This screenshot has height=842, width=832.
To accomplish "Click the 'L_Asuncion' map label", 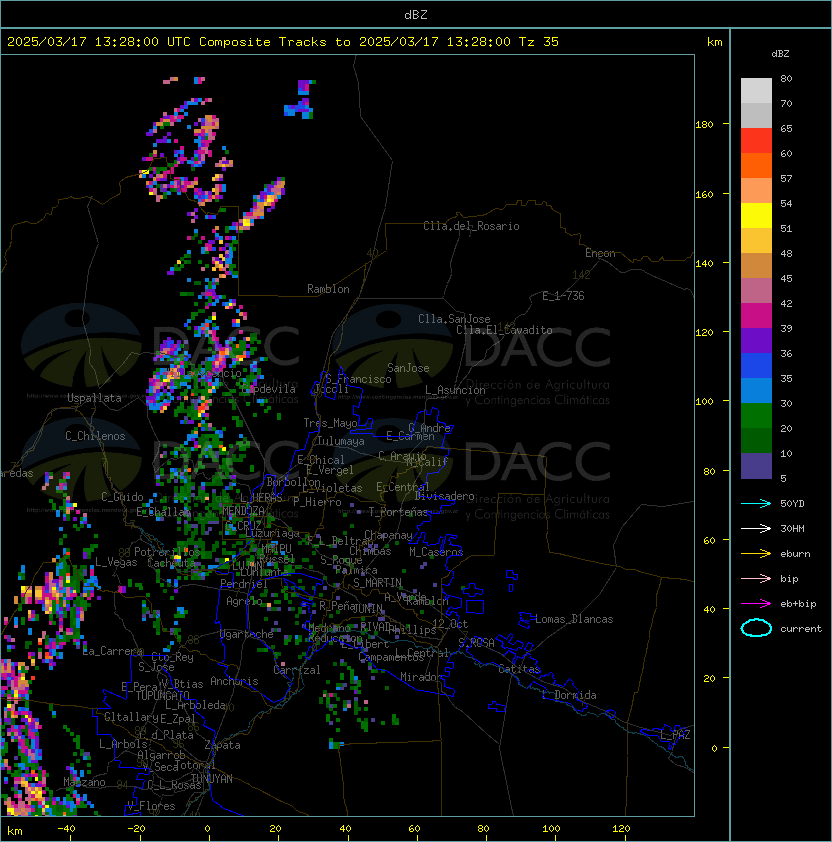I will pos(455,390).
